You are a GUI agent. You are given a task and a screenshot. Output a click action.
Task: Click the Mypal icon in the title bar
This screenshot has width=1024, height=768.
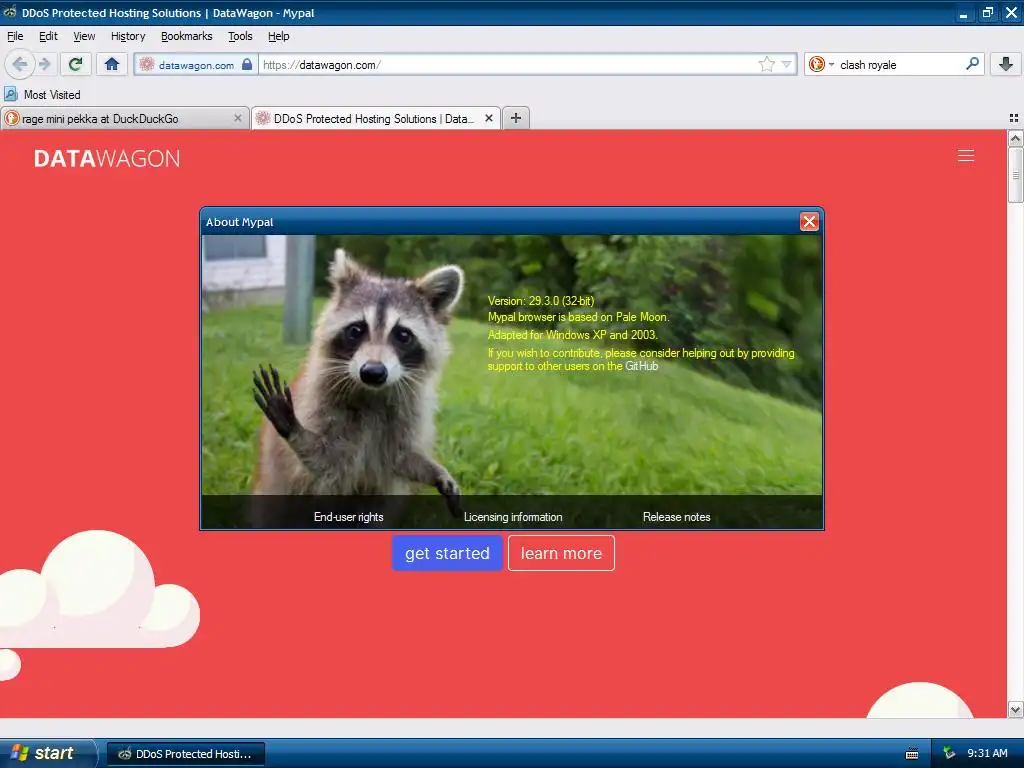(10, 12)
